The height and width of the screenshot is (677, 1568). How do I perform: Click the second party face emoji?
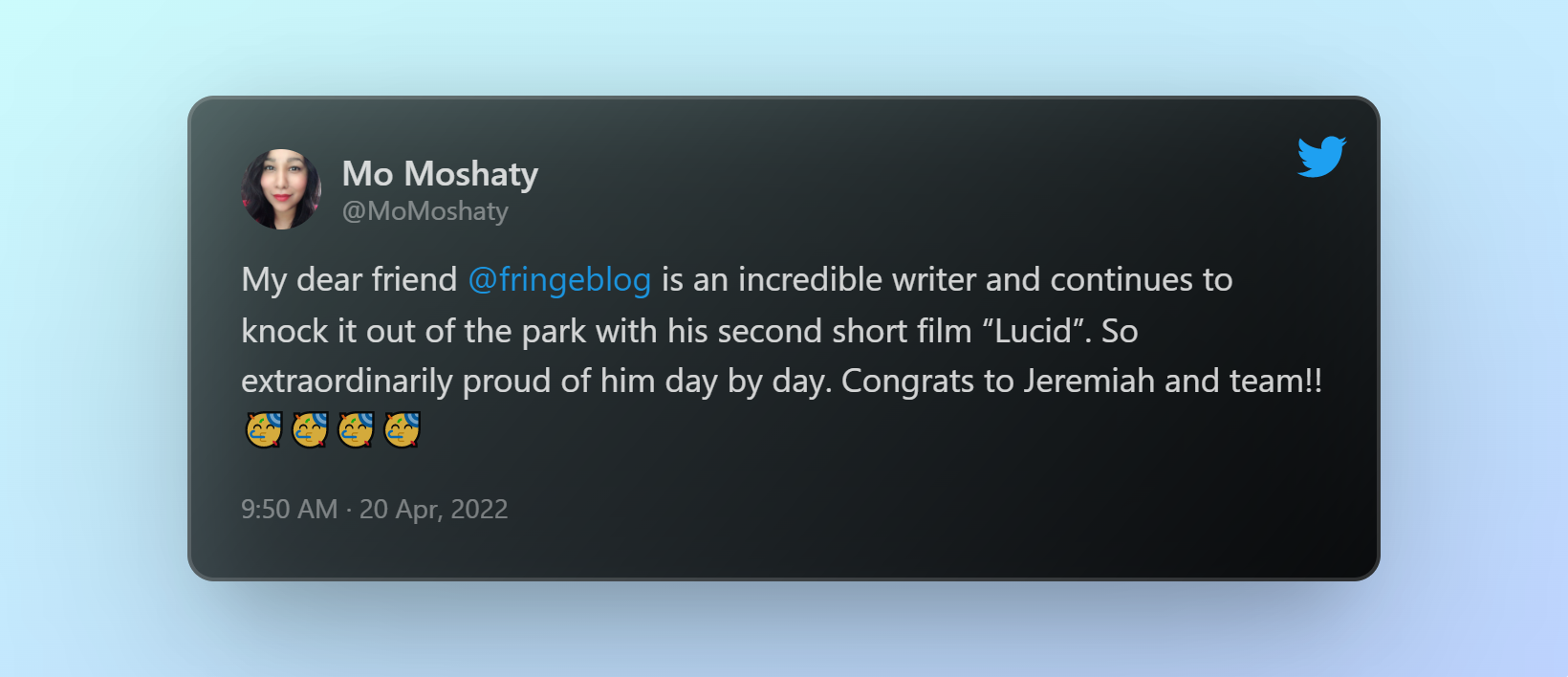(x=310, y=430)
